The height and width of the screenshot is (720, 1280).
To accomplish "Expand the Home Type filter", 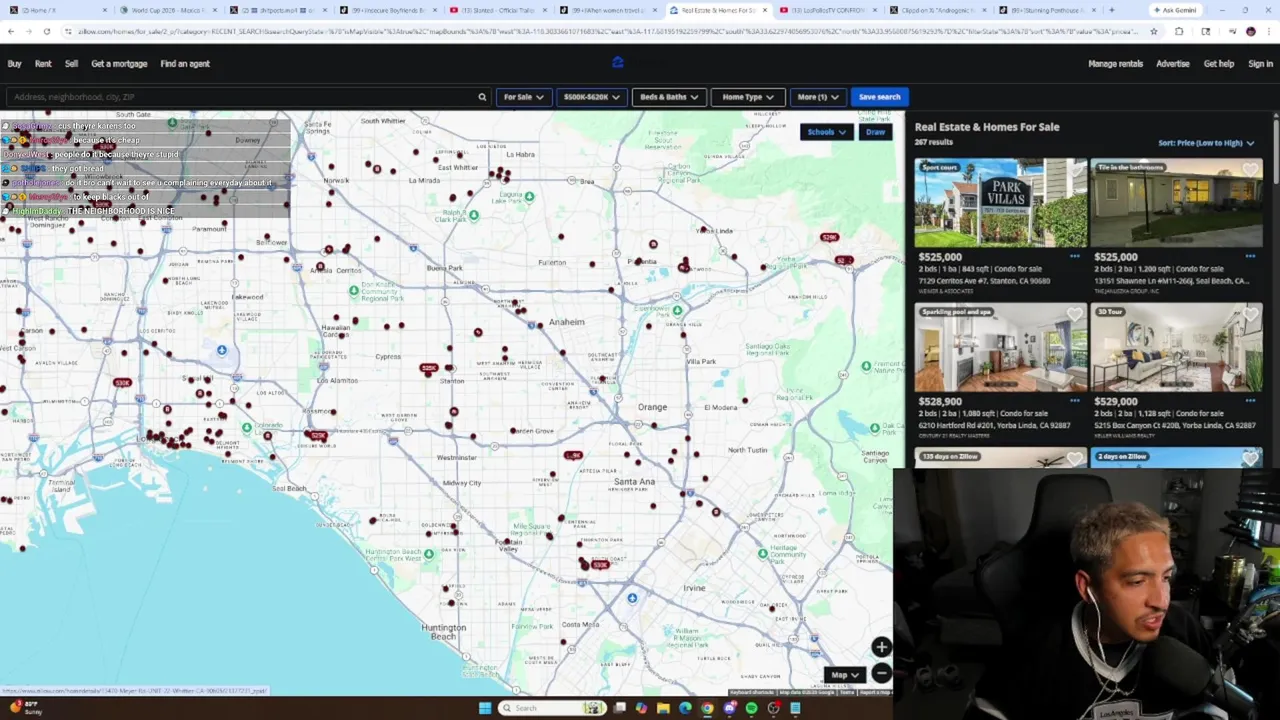I will [x=748, y=97].
